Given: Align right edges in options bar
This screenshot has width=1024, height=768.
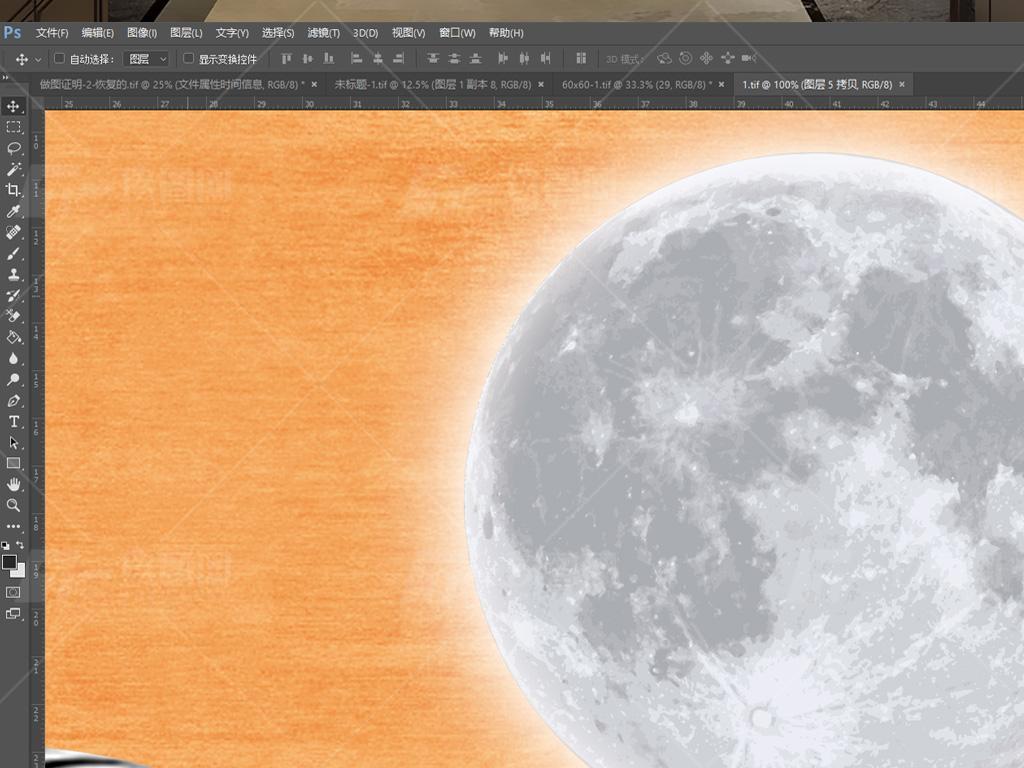Looking at the screenshot, I should [399, 59].
